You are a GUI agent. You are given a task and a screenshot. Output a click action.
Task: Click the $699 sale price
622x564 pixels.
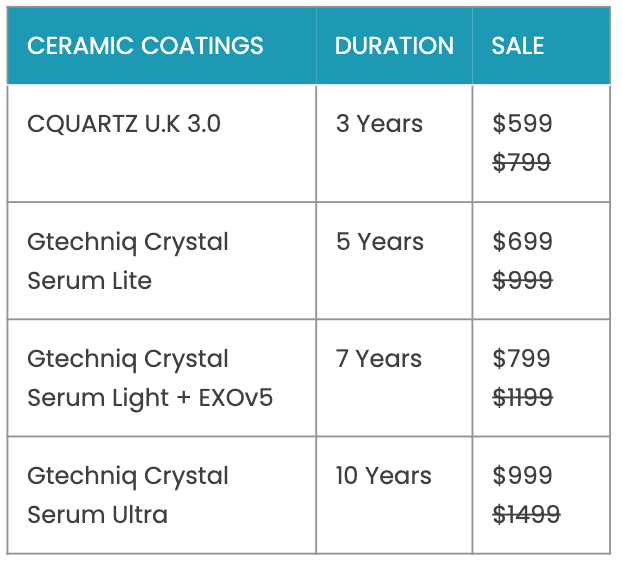(x=522, y=242)
